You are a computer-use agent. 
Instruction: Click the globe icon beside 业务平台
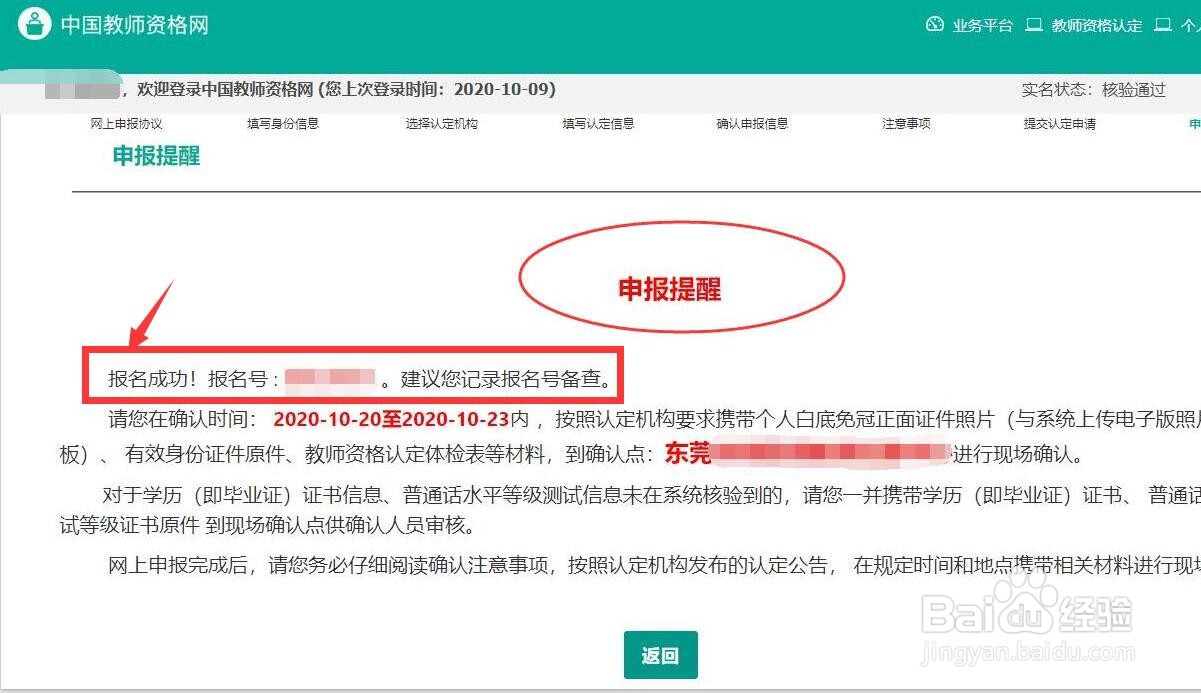coord(933,25)
